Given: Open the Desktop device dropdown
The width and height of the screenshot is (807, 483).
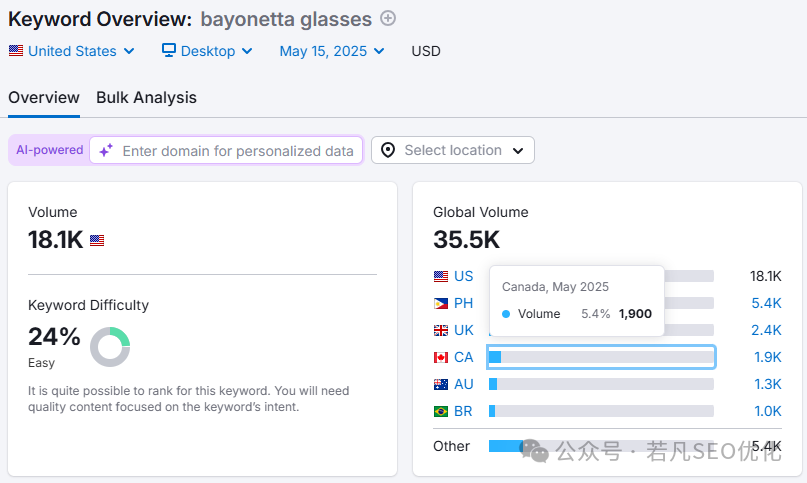Looking at the screenshot, I should [x=207, y=51].
